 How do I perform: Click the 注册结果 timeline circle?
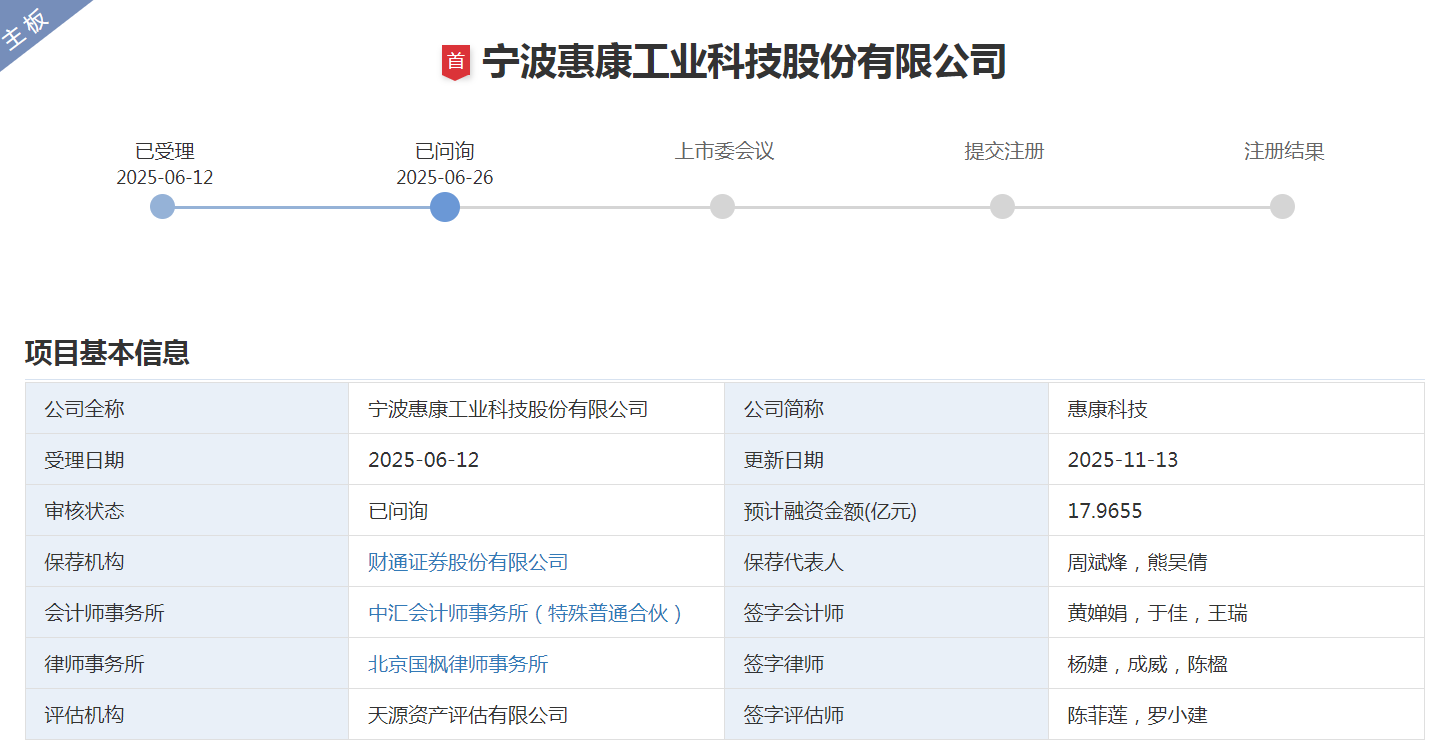tap(1282, 207)
